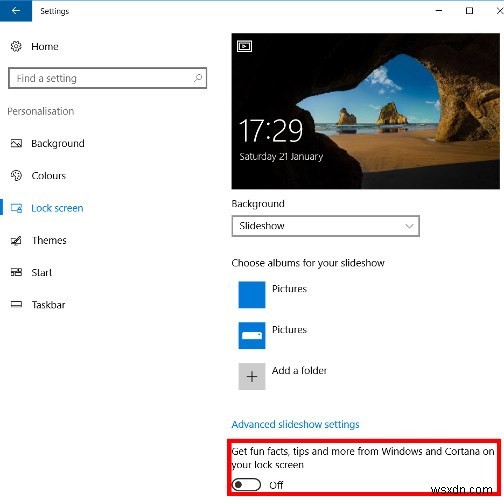Open the Background Slideshow dropdown
Viewport: 504px width, 500px height.
pyautogui.click(x=326, y=226)
